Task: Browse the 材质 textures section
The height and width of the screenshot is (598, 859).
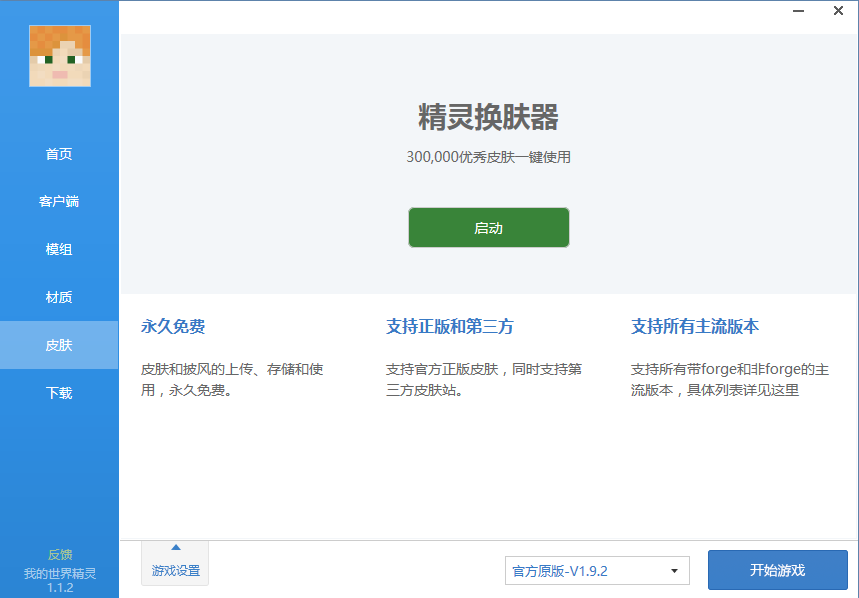Action: pyautogui.click(x=59, y=297)
